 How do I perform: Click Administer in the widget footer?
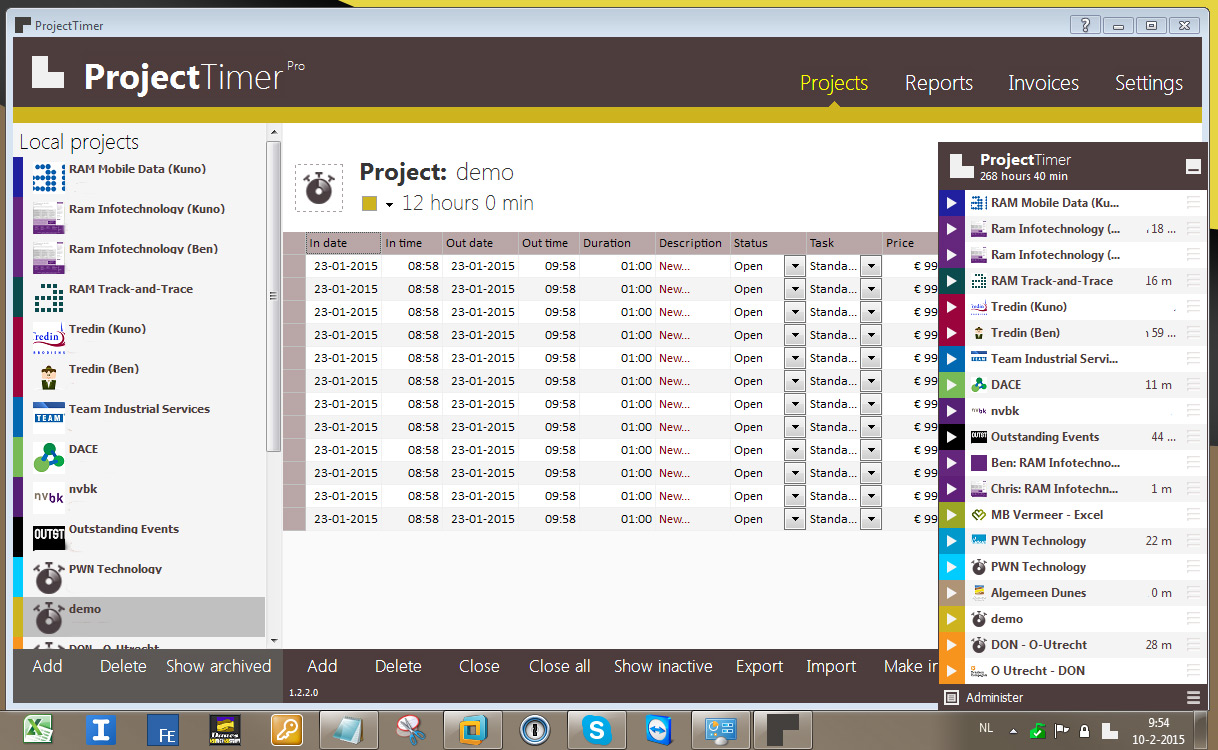coord(994,697)
